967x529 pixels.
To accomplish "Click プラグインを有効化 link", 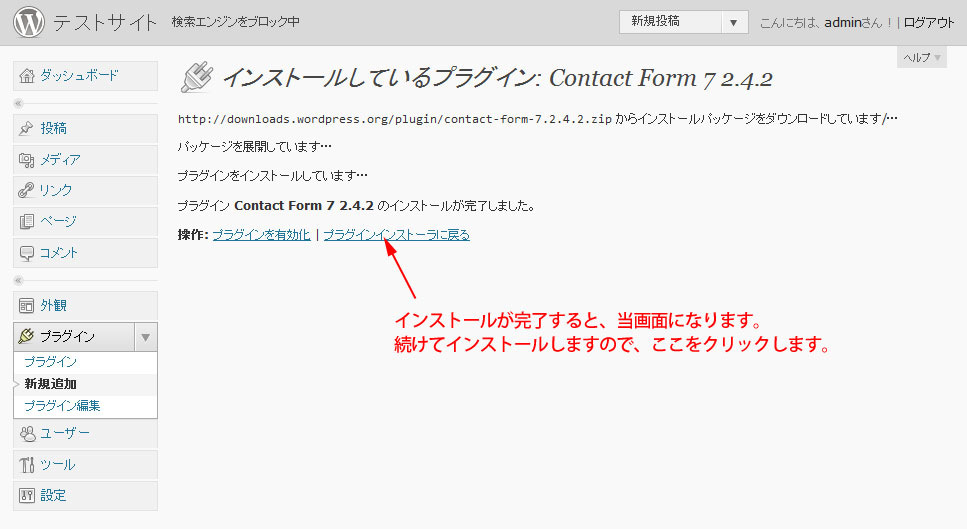I will tap(261, 235).
